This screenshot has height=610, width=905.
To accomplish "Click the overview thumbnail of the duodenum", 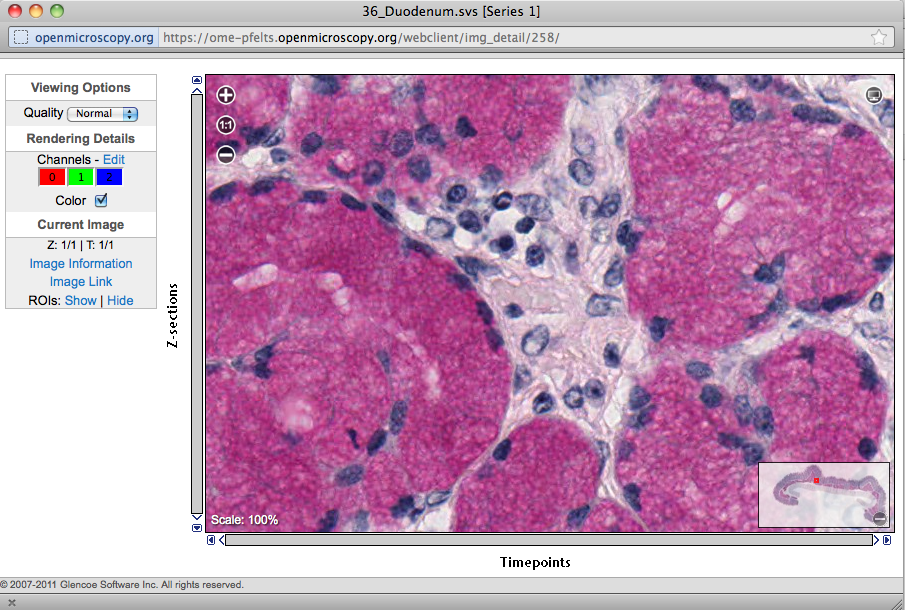I will (x=824, y=495).
